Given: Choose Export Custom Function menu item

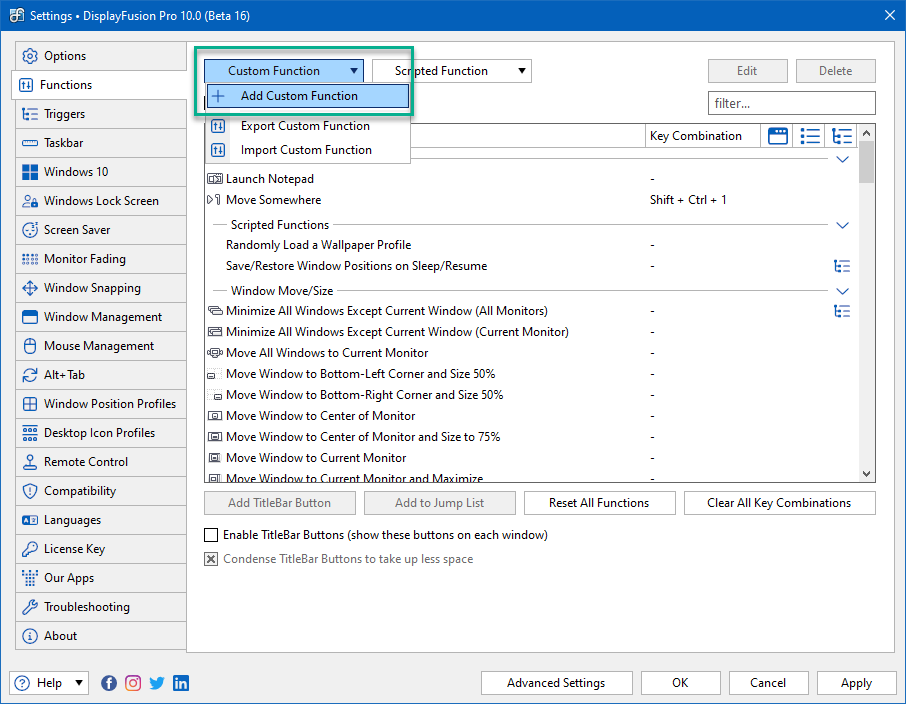Looking at the screenshot, I should (x=308, y=126).
